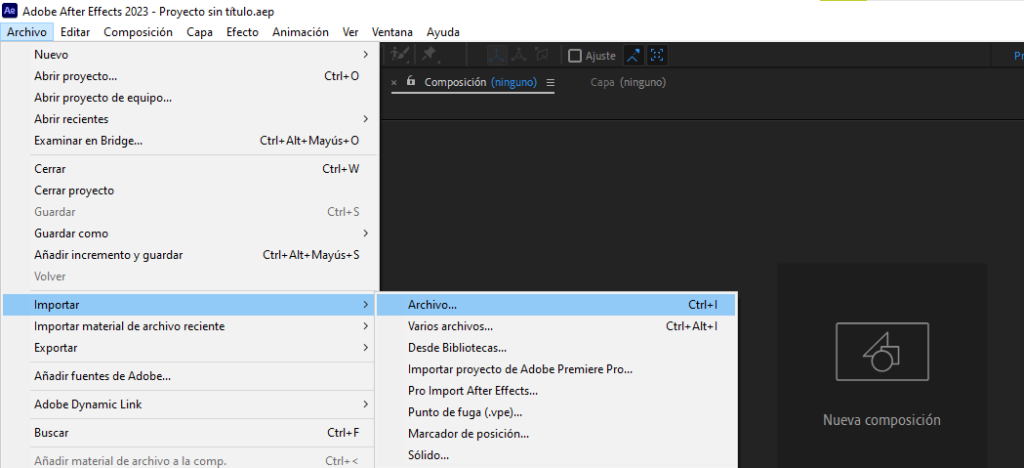The width and height of the screenshot is (1024, 468).
Task: Open the Composición panel hamburger menu
Action: point(550,83)
